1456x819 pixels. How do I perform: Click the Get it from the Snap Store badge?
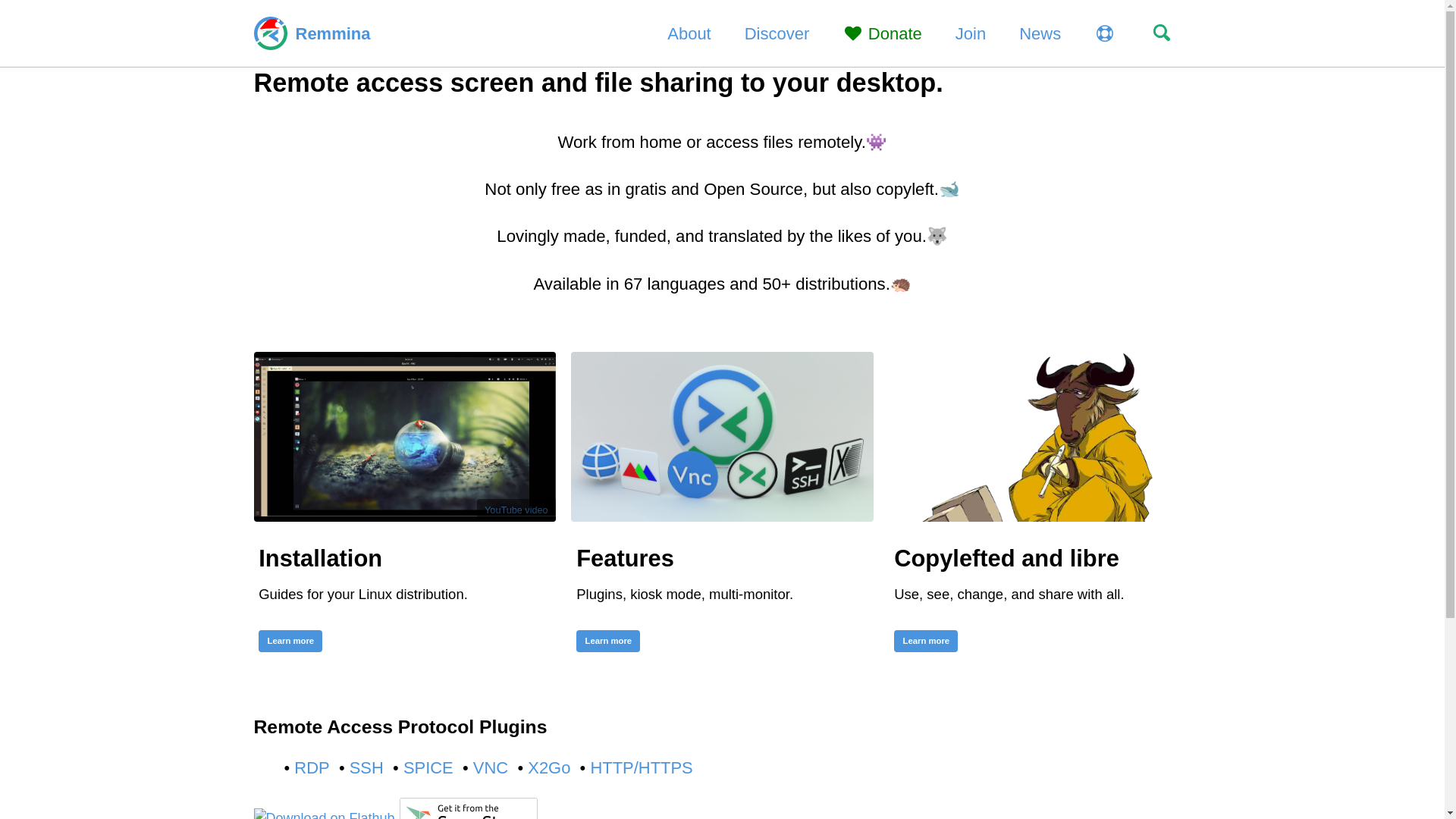click(x=468, y=808)
